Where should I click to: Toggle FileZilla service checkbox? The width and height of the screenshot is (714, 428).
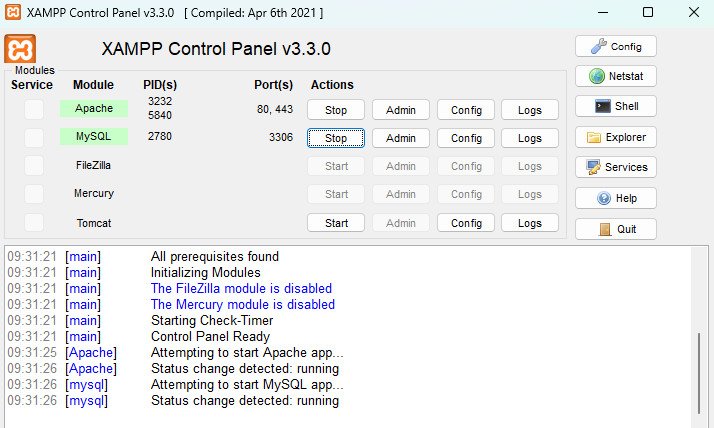coord(34,166)
